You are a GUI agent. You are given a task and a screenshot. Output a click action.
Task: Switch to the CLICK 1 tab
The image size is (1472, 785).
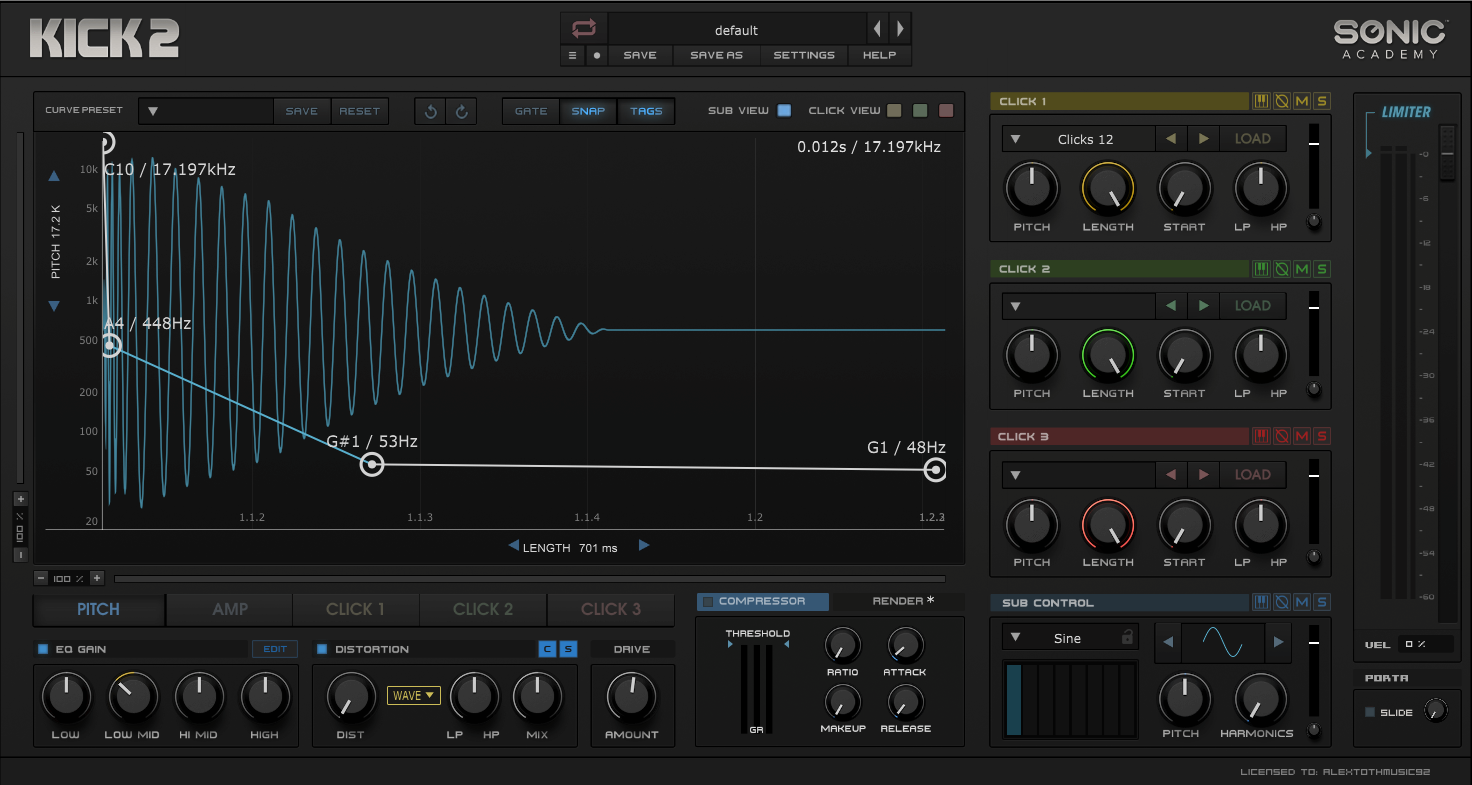pyautogui.click(x=356, y=609)
